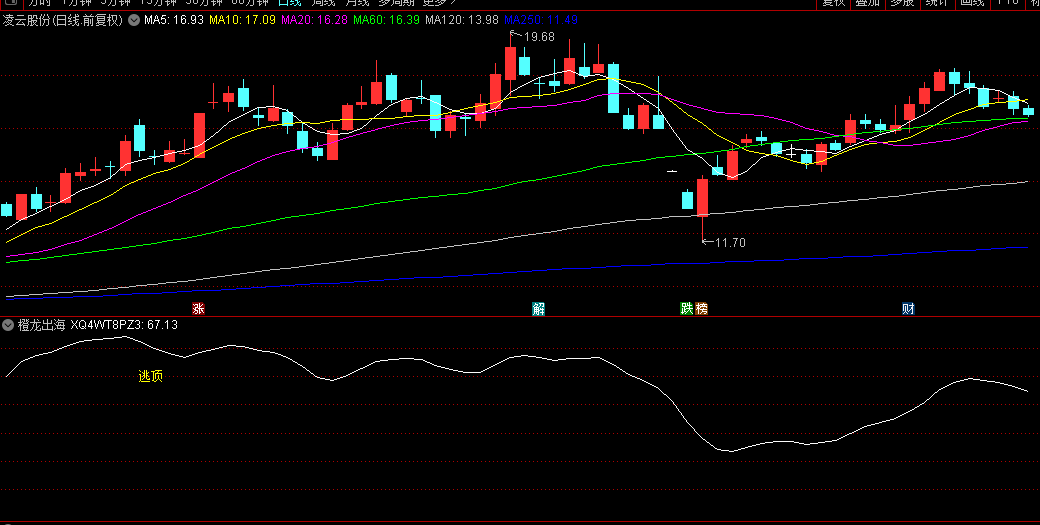The image size is (1040, 525).
Task: Open the dropdown arrow beside 橙龙出海 indicator
Action: [x=8, y=325]
